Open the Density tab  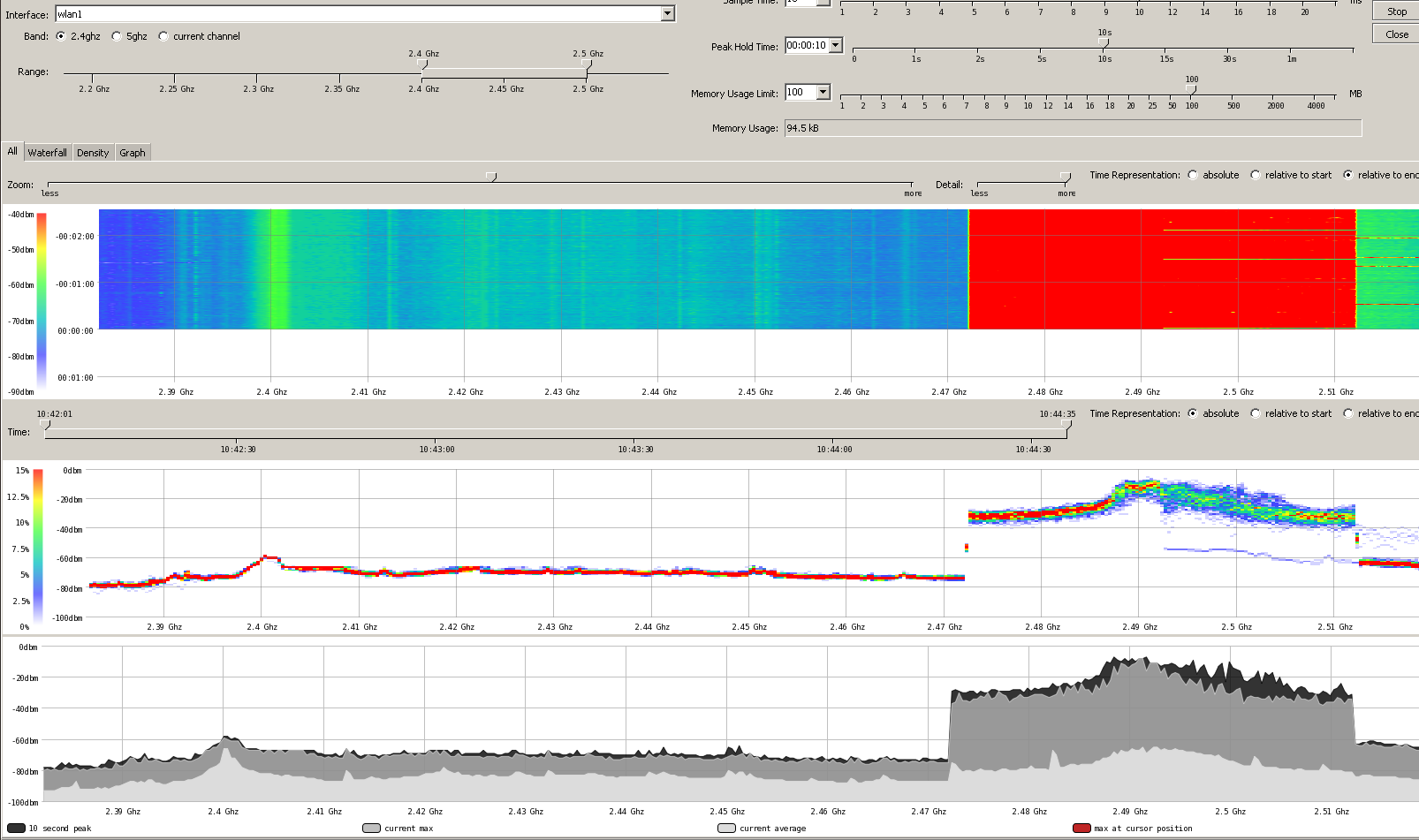click(93, 153)
